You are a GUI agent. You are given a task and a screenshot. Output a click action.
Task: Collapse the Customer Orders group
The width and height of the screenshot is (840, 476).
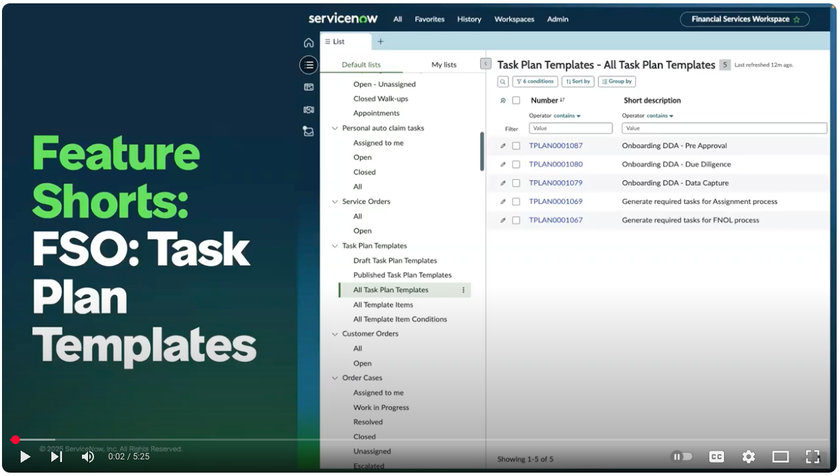point(335,334)
